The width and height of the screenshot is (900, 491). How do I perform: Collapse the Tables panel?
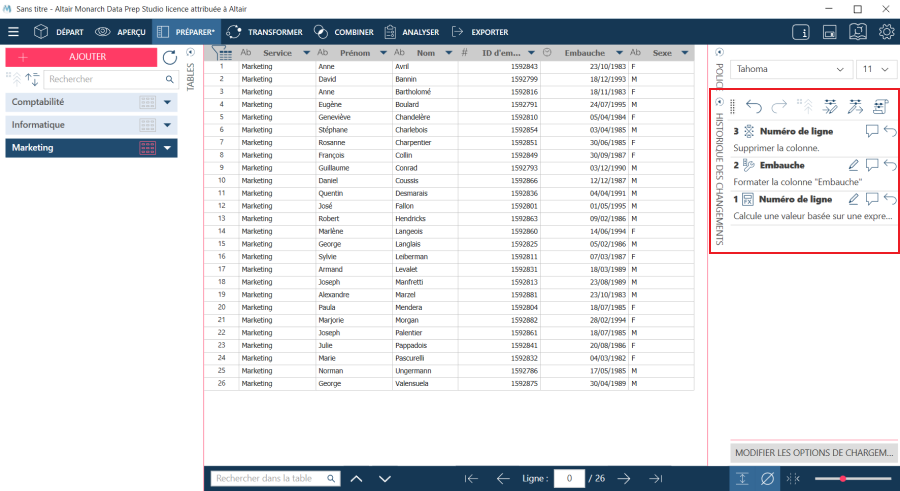tap(191, 52)
